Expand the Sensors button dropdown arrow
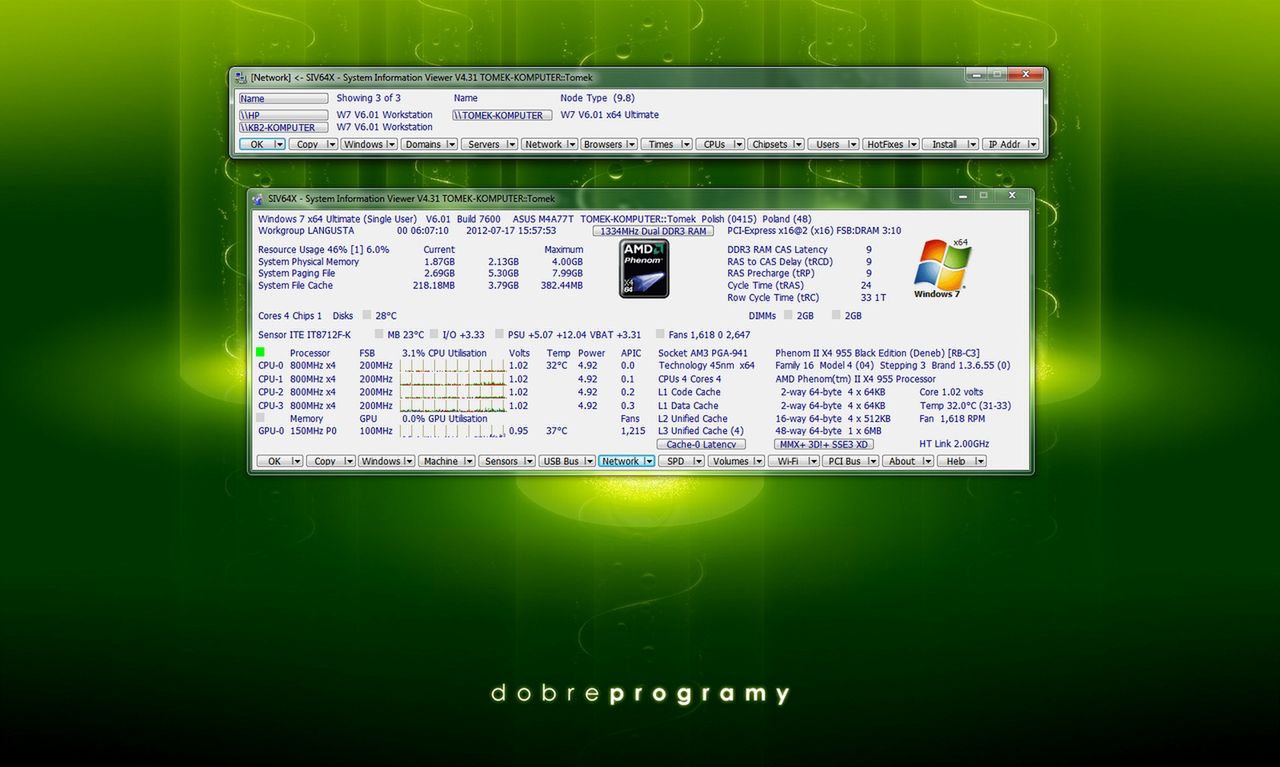 [x=528, y=461]
